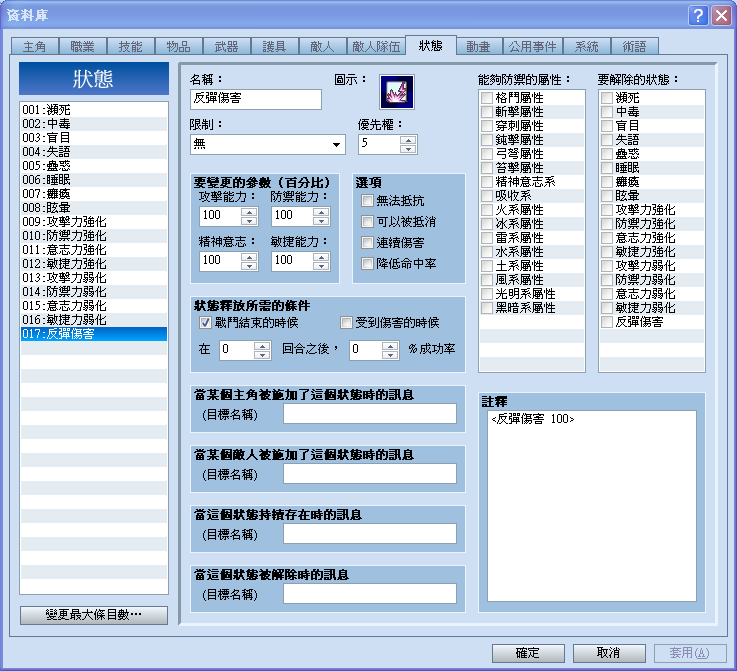Switch to the 主角 tab
This screenshot has width=737, height=671.
(35, 47)
